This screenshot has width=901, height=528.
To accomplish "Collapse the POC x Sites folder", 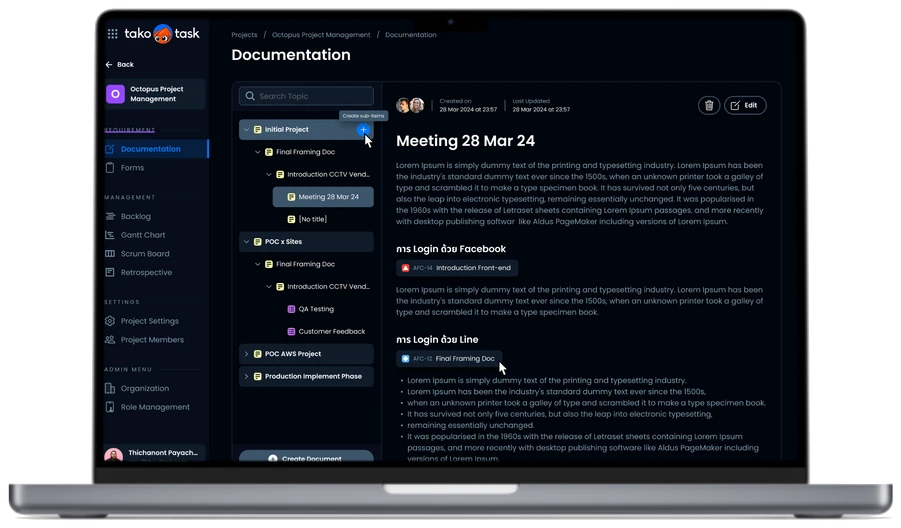I will [x=247, y=242].
